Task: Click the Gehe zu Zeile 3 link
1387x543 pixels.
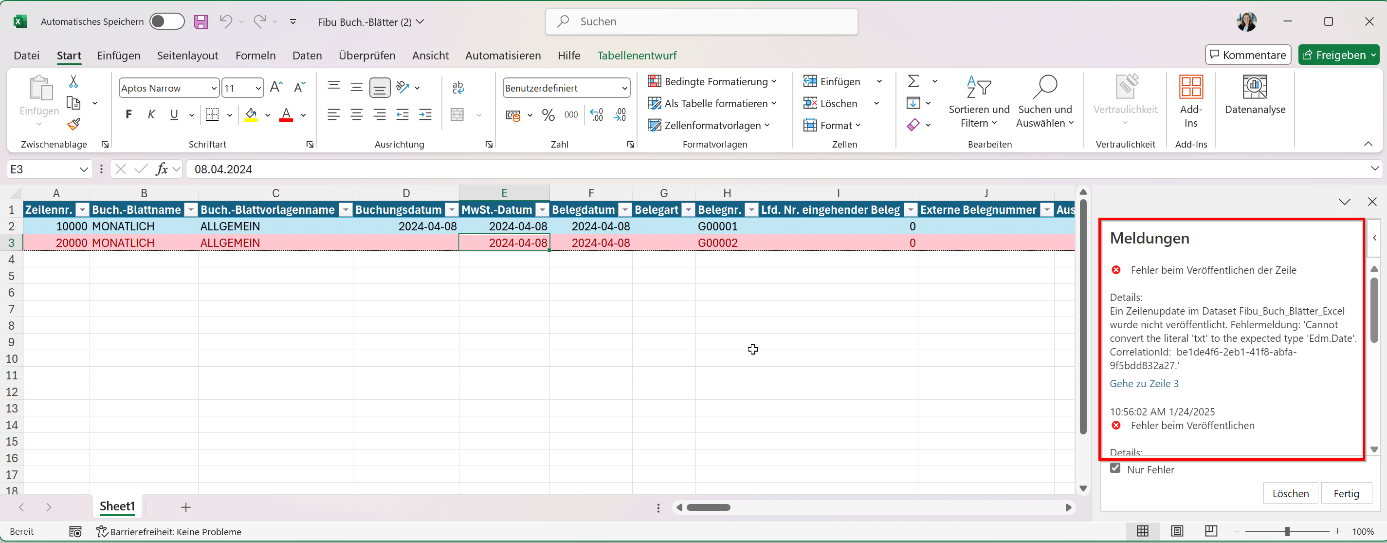Action: click(1144, 384)
